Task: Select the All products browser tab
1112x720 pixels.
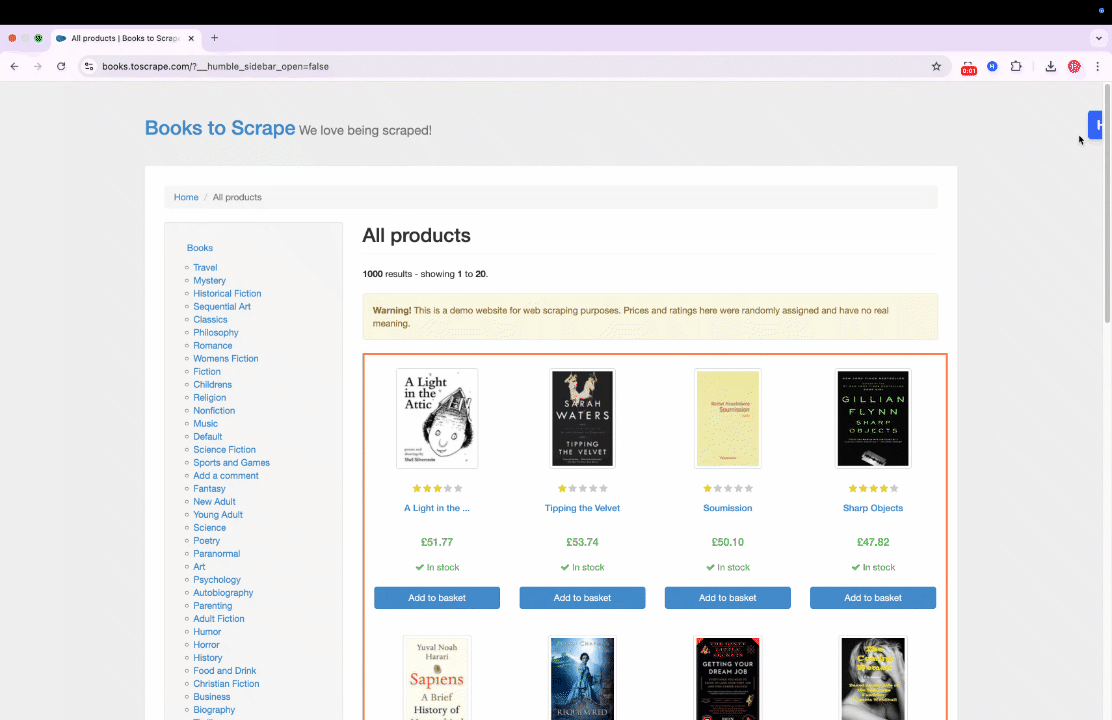Action: point(120,38)
